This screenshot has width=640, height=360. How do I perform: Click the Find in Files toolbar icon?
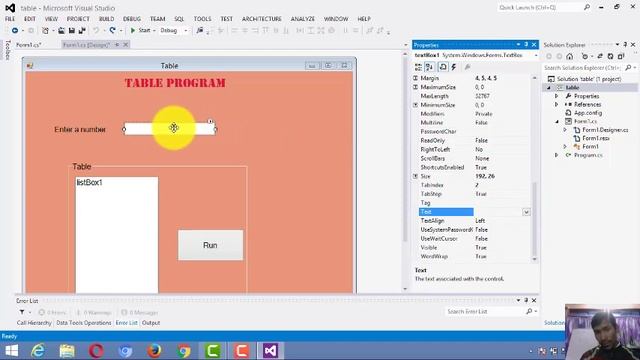coord(200,31)
